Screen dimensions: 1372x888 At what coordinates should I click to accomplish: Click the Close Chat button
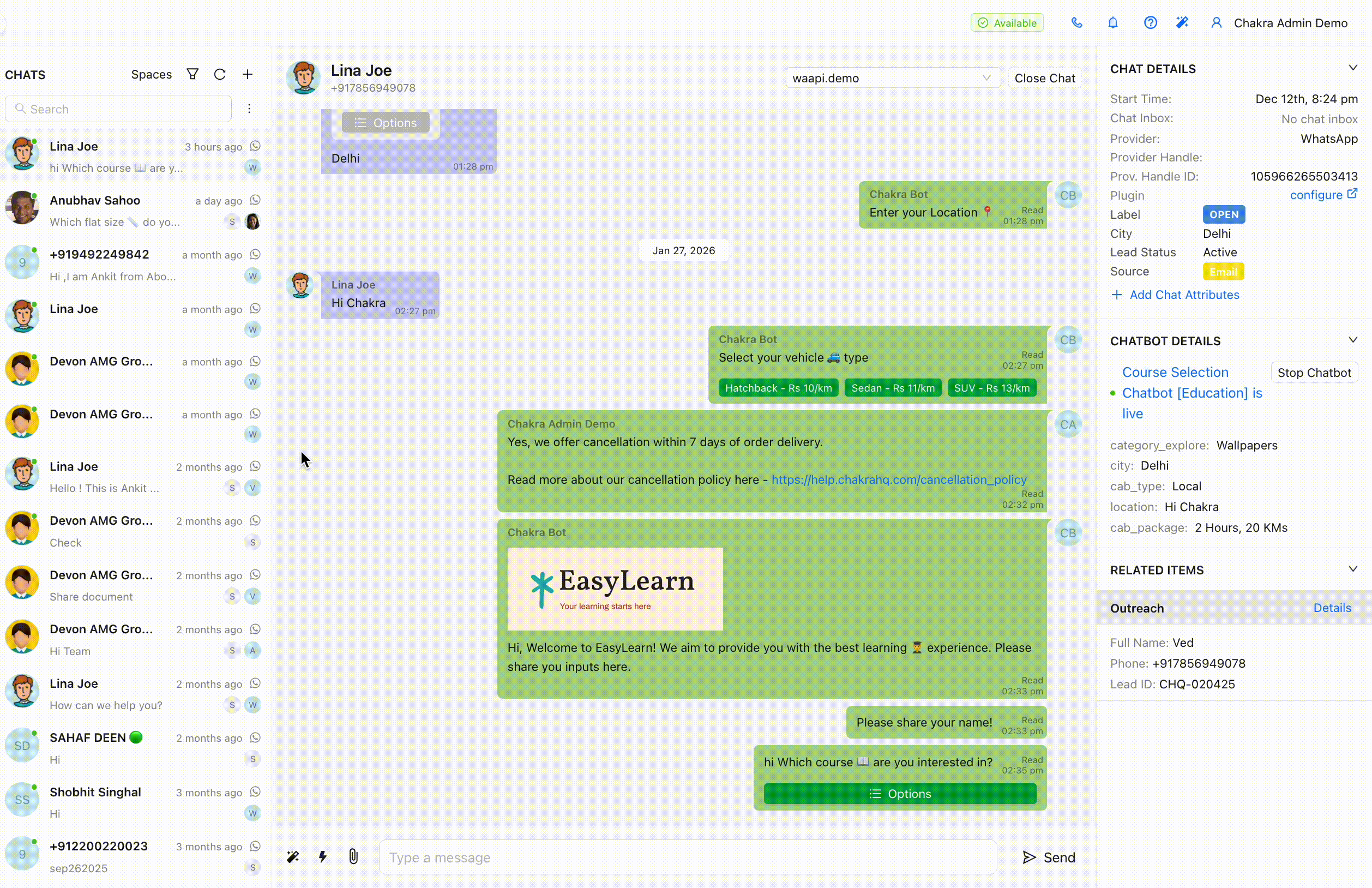pos(1044,78)
